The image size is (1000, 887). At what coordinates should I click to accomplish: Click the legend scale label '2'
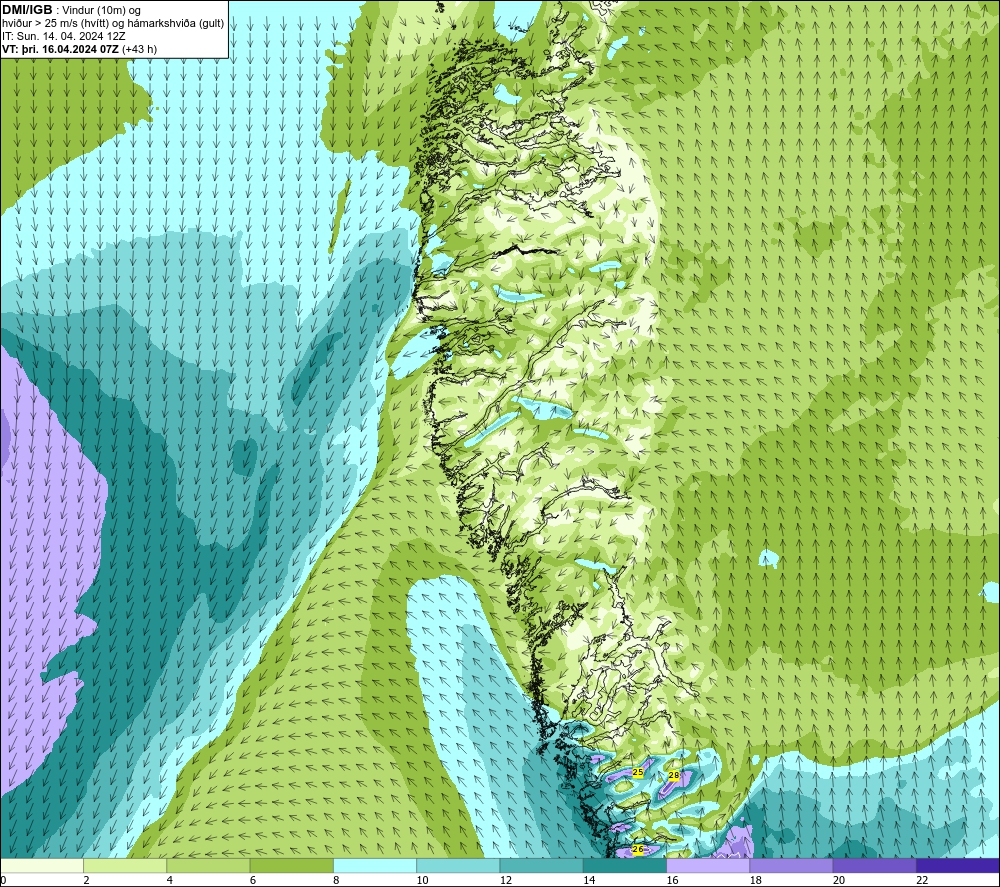86,880
